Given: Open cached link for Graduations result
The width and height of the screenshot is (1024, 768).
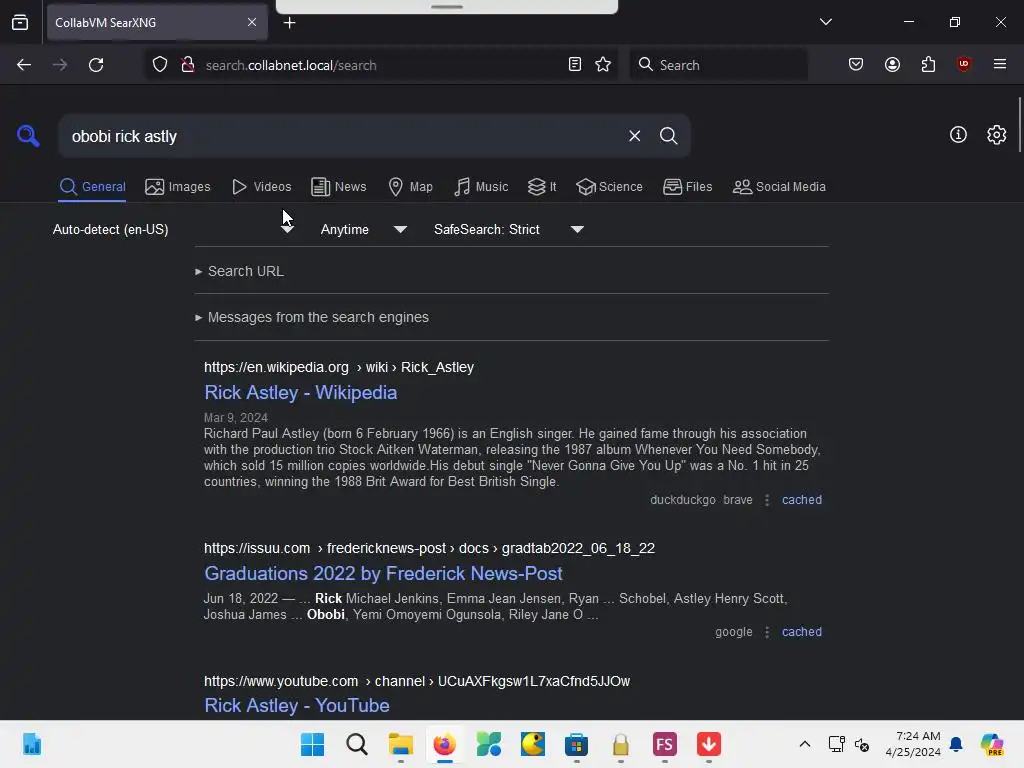Looking at the screenshot, I should click(801, 632).
